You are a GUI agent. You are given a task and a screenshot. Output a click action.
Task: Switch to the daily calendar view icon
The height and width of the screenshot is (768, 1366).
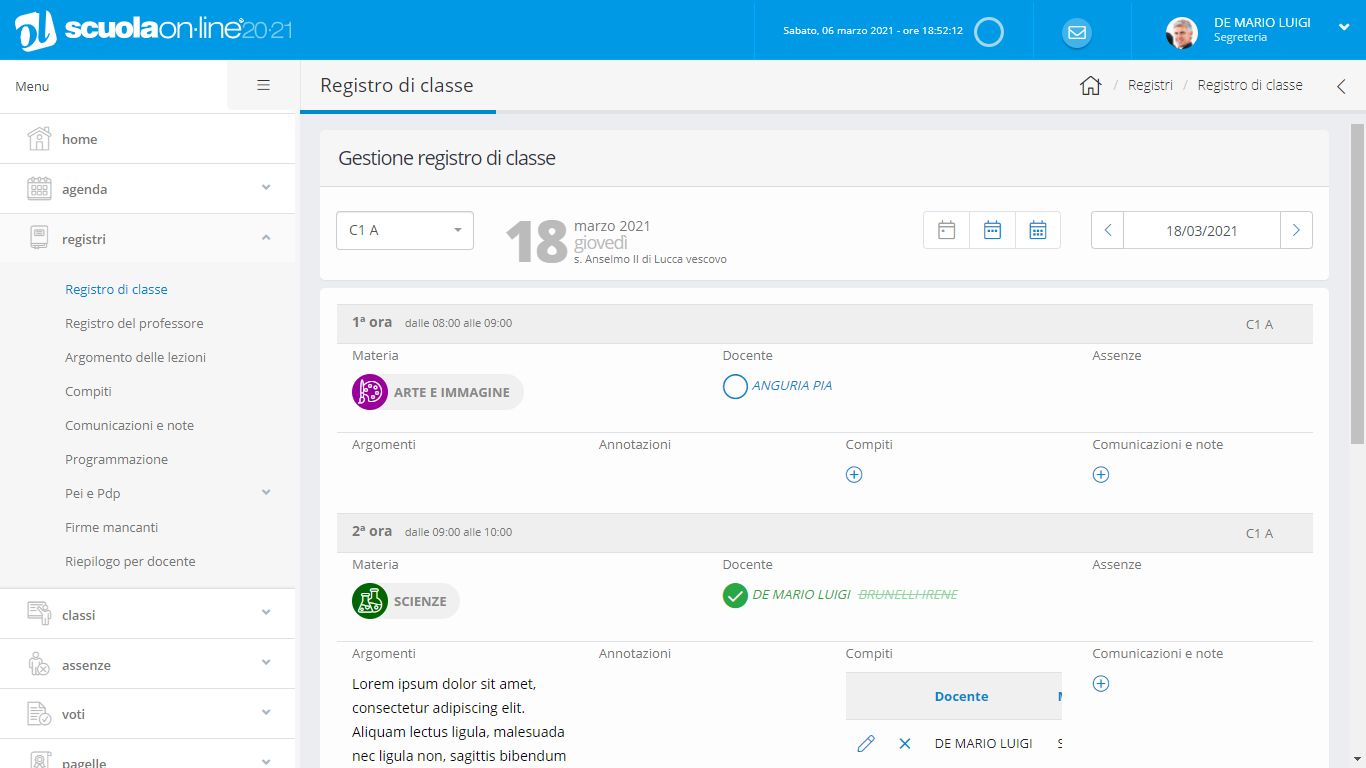pyautogui.click(x=946, y=230)
